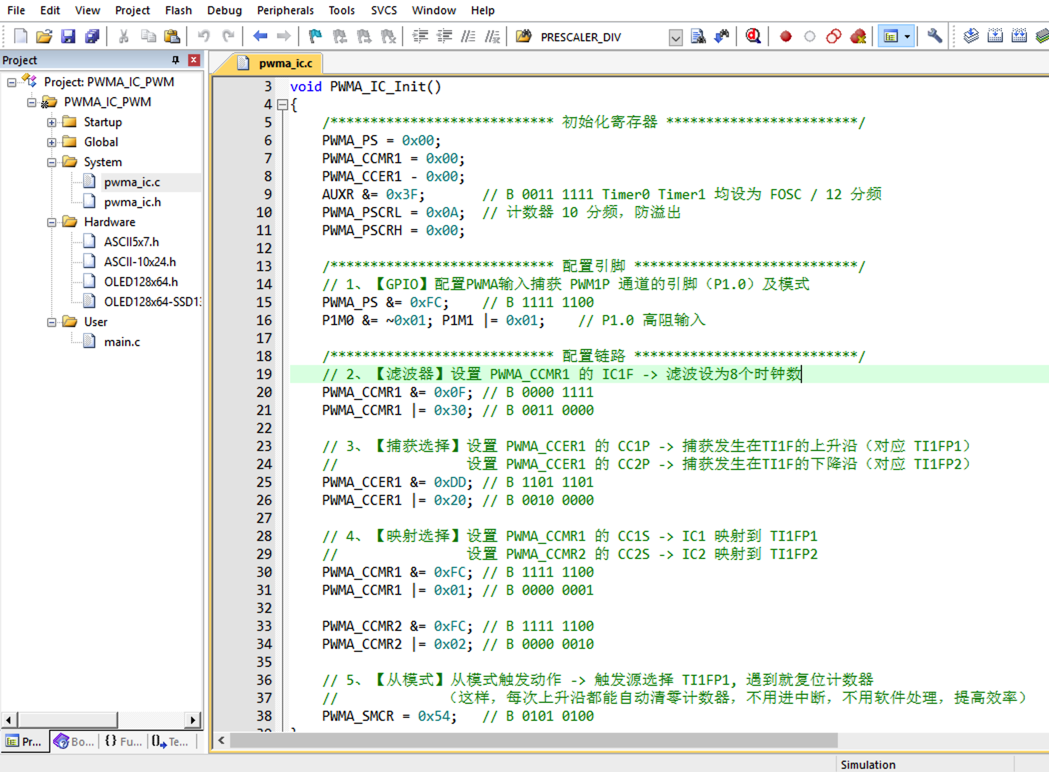Click the Project panel scrollbar right arrow
This screenshot has width=1049, height=772.
tap(193, 720)
